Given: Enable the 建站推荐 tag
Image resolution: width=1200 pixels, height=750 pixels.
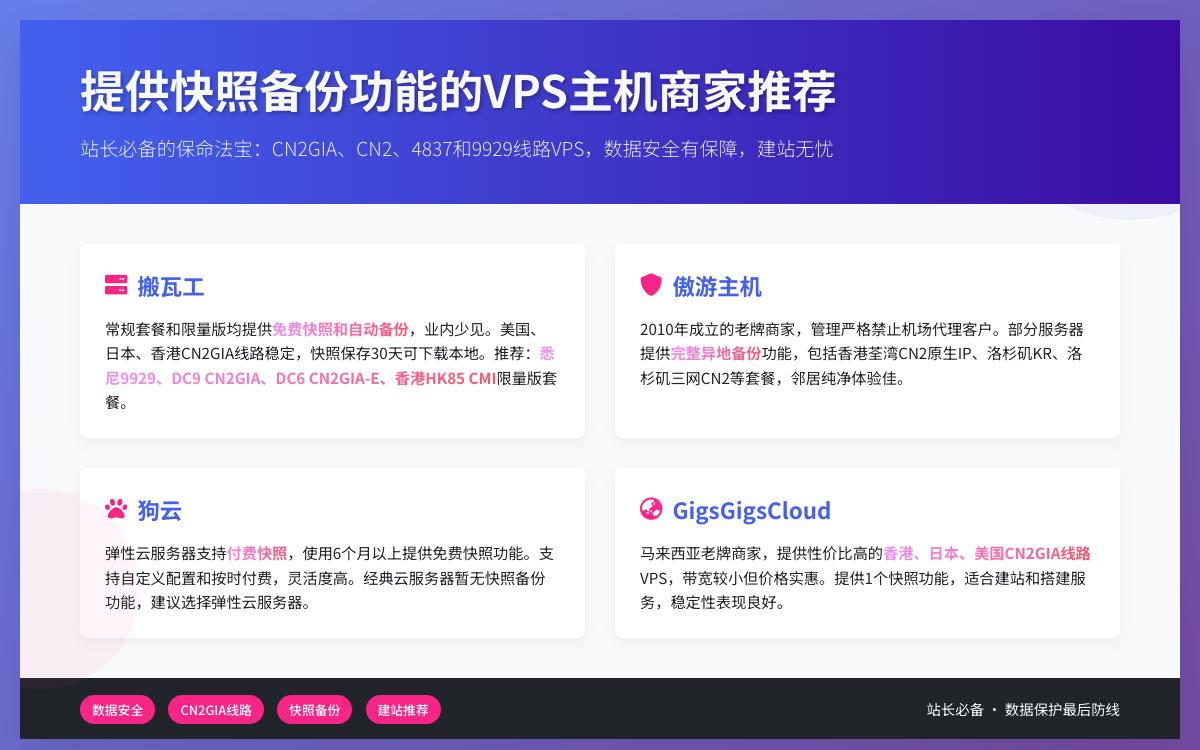Looking at the screenshot, I should point(403,710).
